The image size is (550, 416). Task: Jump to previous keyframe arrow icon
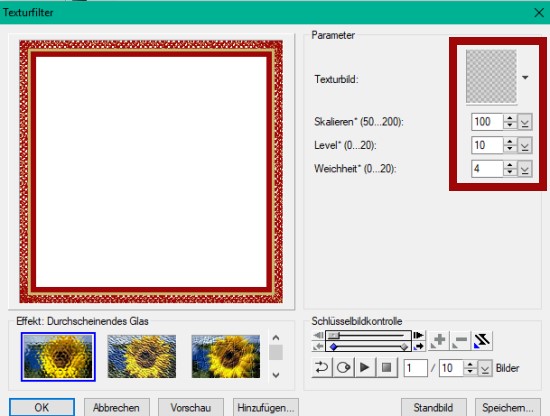[x=318, y=347]
